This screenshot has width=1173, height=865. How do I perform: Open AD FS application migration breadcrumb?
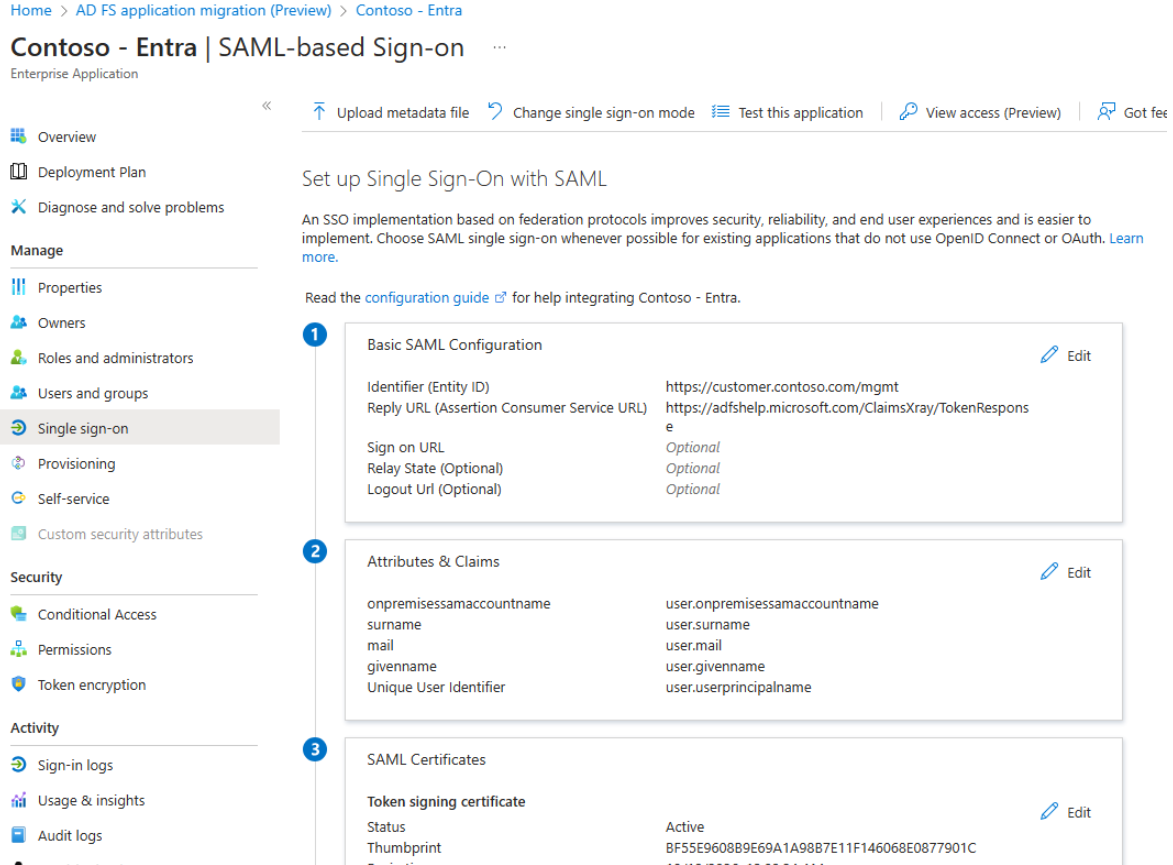click(x=203, y=10)
